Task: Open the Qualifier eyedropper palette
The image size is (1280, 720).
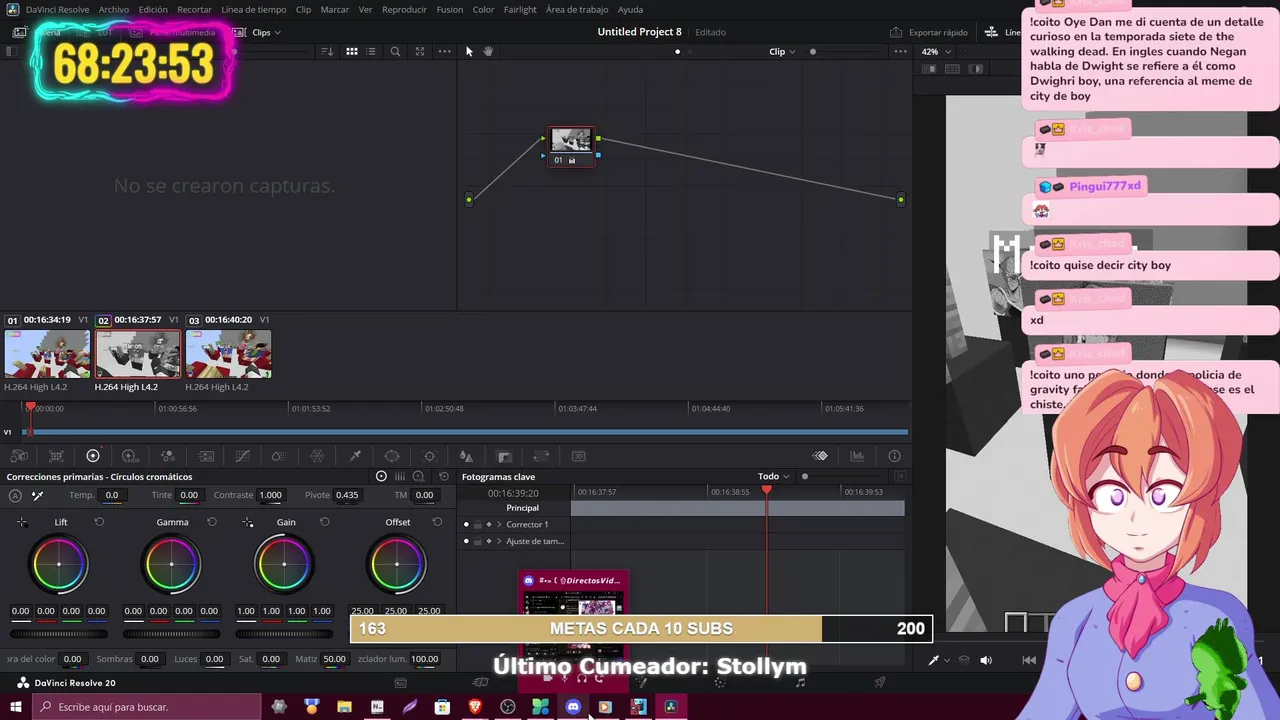Action: click(x=354, y=456)
